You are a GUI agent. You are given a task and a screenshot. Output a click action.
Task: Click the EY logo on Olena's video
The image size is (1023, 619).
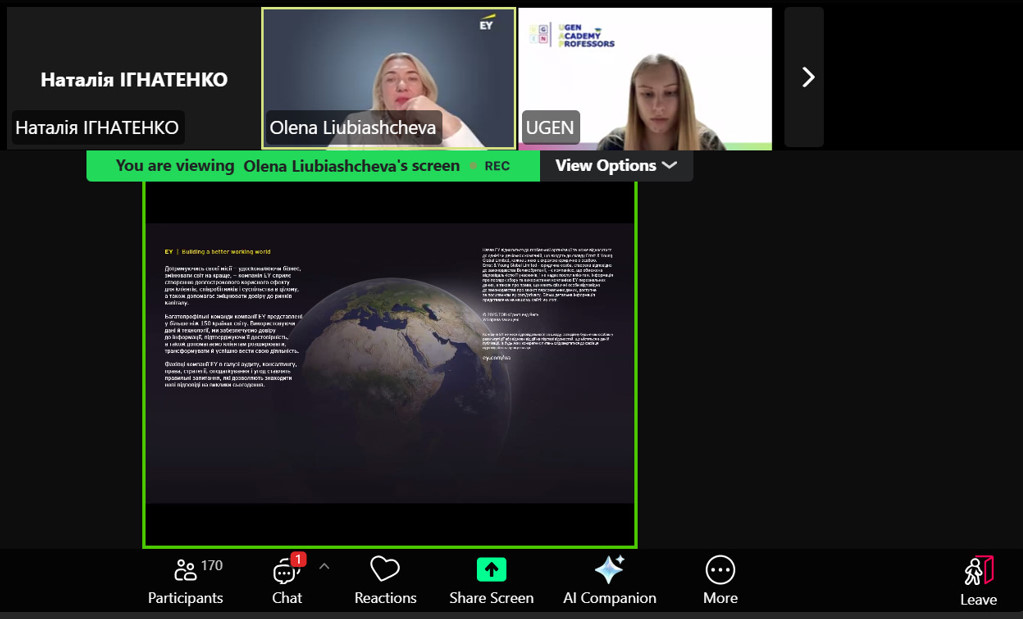[487, 22]
